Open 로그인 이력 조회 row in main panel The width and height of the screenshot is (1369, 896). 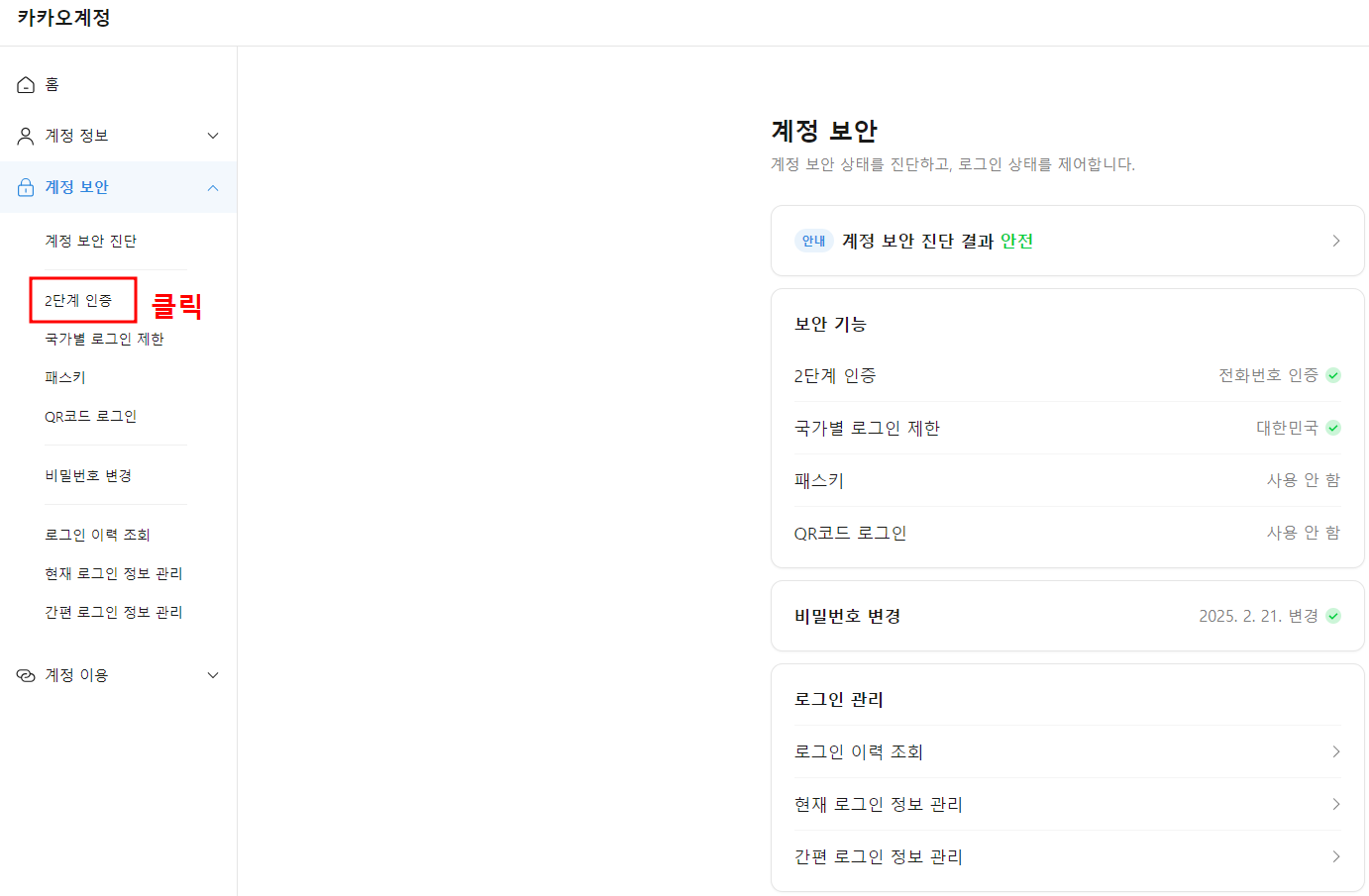pyautogui.click(x=1066, y=751)
